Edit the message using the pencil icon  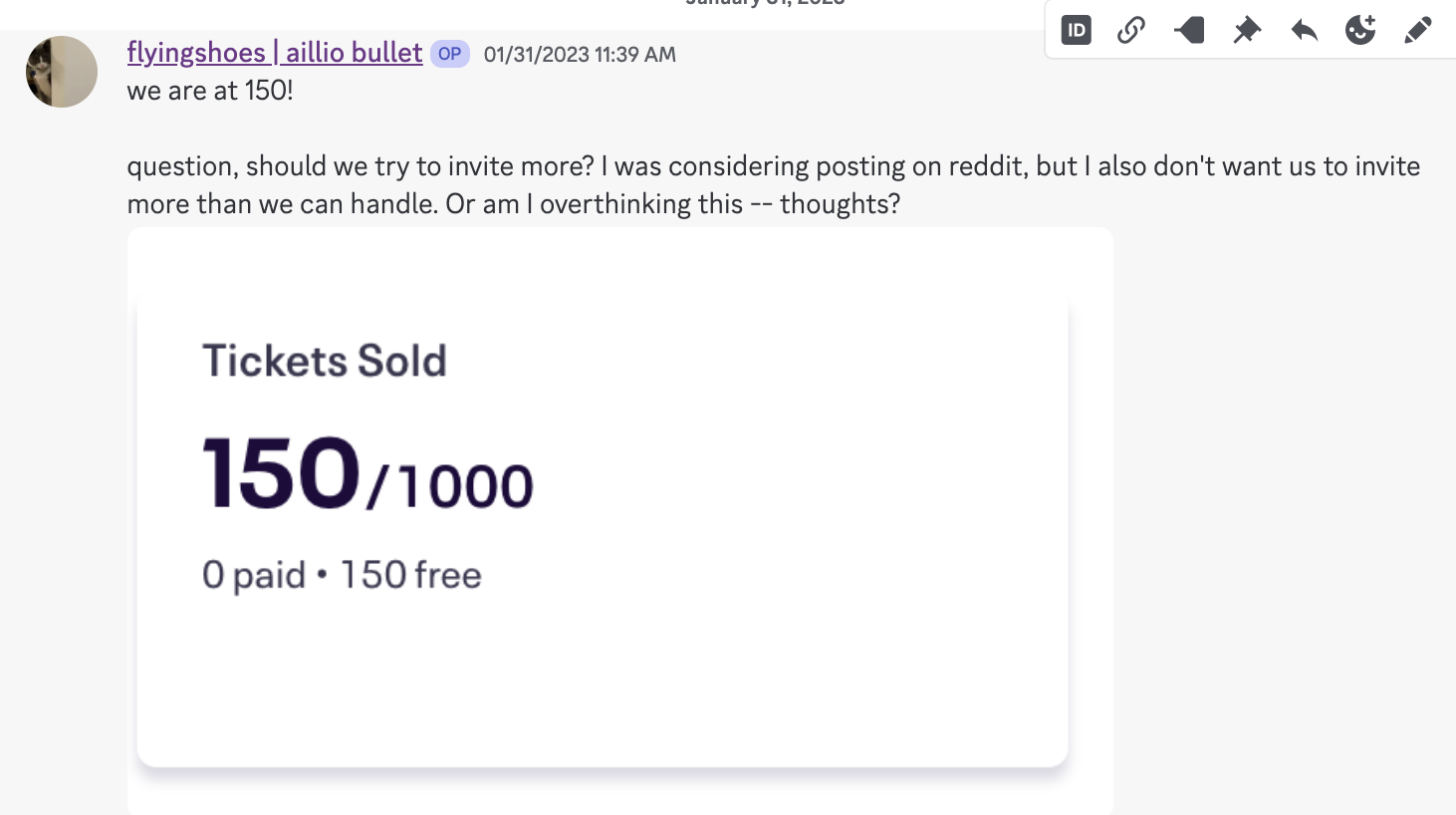(1418, 30)
